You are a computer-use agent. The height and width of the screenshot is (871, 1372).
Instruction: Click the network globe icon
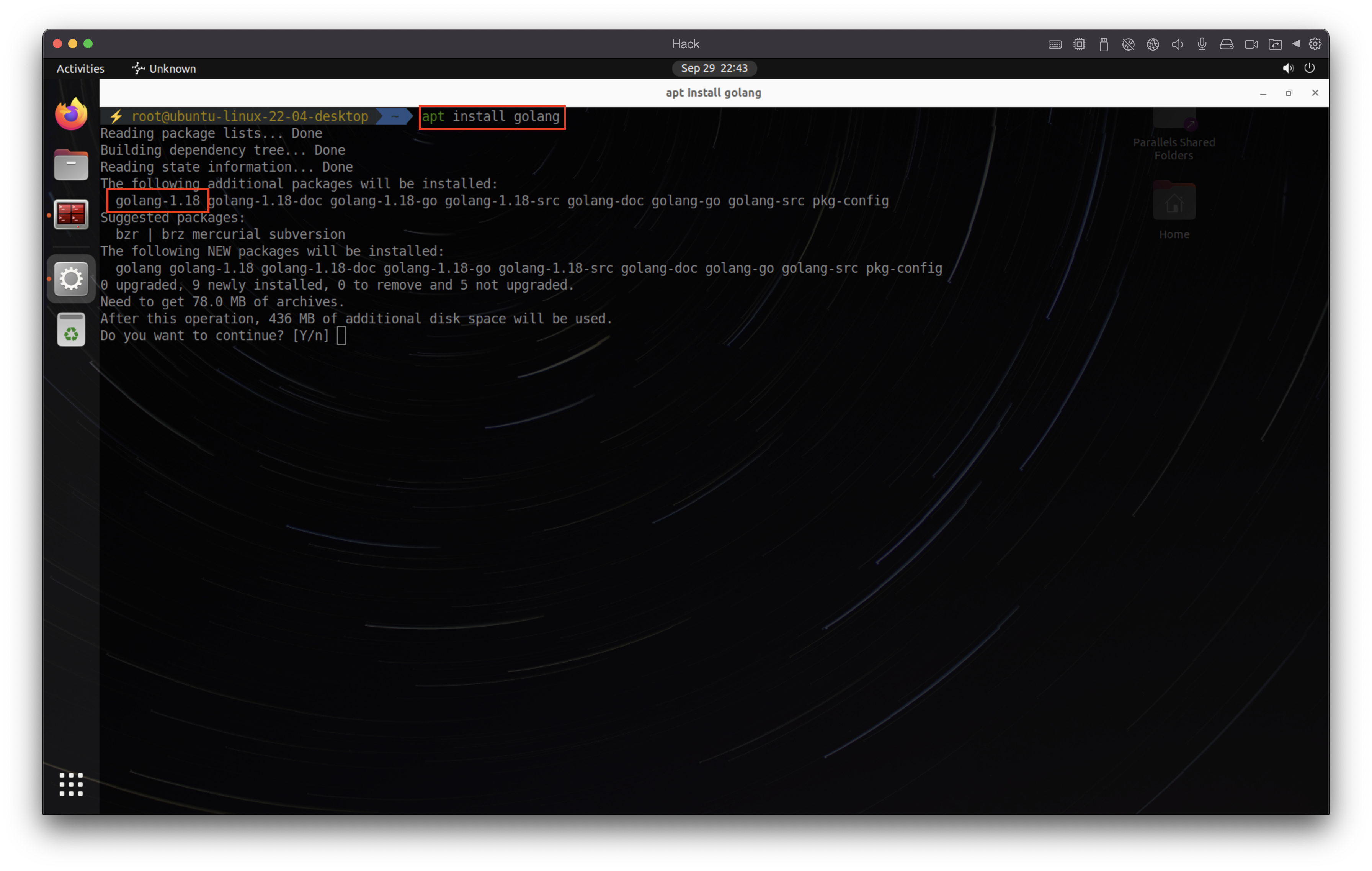pyautogui.click(x=1153, y=44)
